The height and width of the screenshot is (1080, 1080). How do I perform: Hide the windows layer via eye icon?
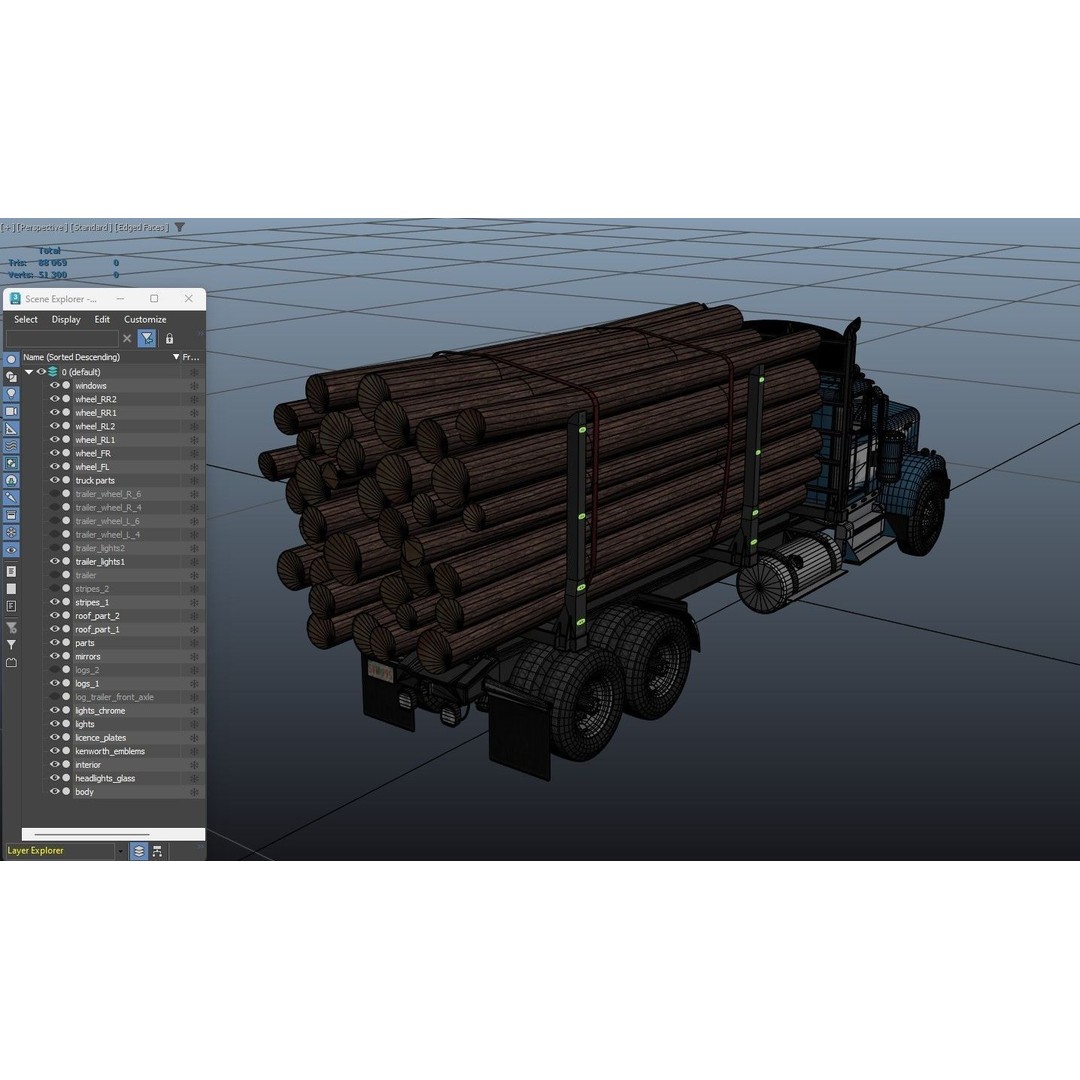[57, 385]
